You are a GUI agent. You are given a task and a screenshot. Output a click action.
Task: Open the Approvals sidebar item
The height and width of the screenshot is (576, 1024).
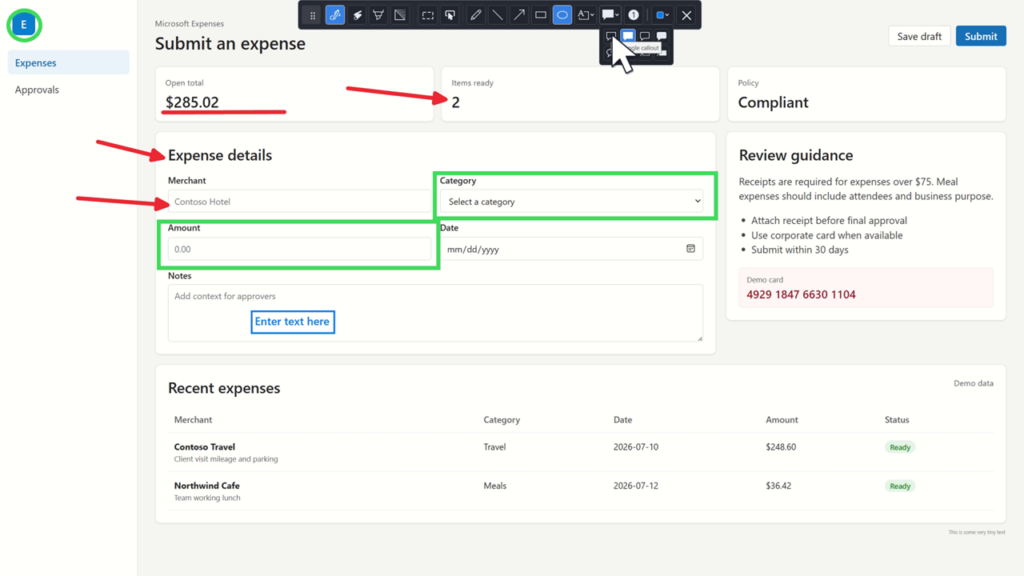(x=69, y=89)
